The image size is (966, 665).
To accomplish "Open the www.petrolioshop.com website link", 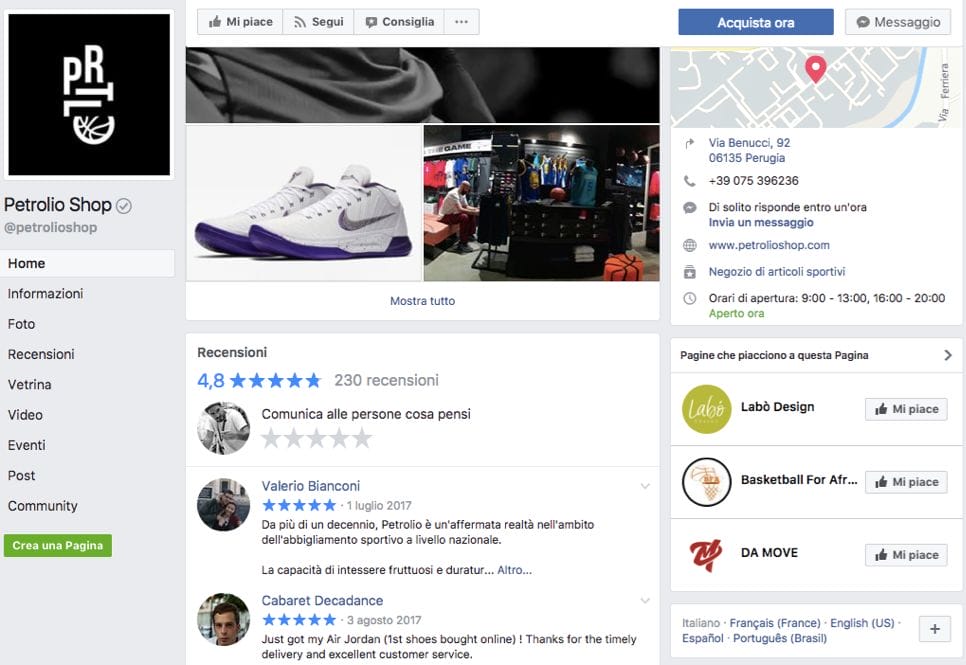I will 768,245.
